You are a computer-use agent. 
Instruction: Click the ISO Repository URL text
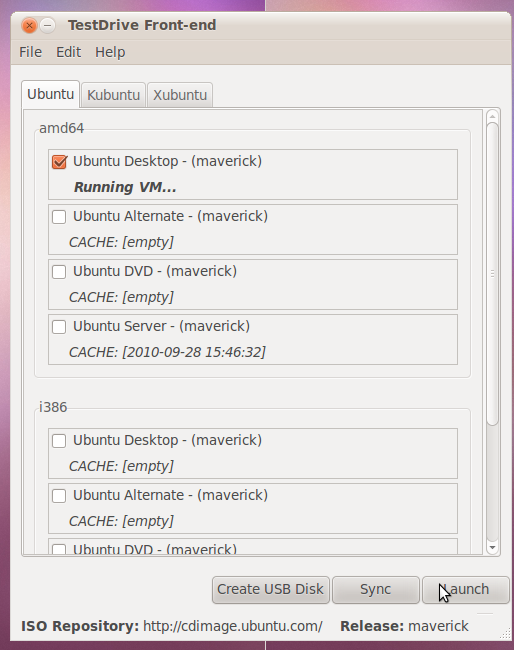[x=233, y=626]
